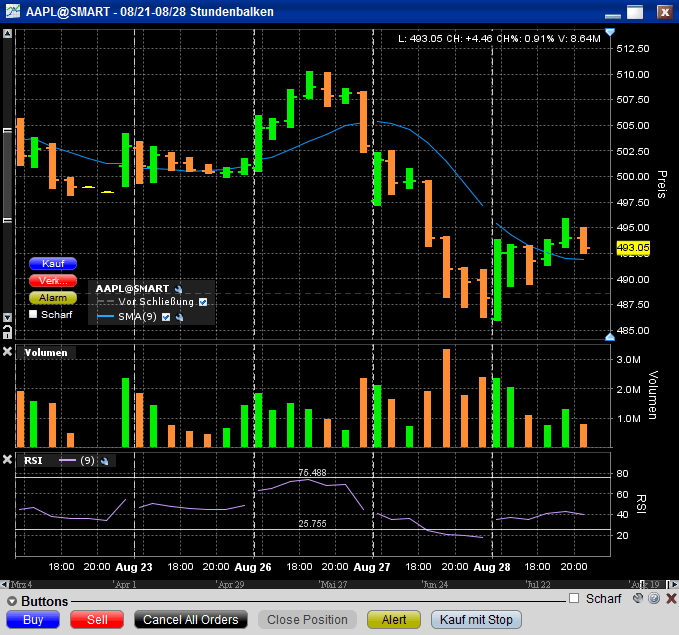Viewport: 679px width, 635px height.
Task: Click the Preis axis title
Action: (662, 185)
